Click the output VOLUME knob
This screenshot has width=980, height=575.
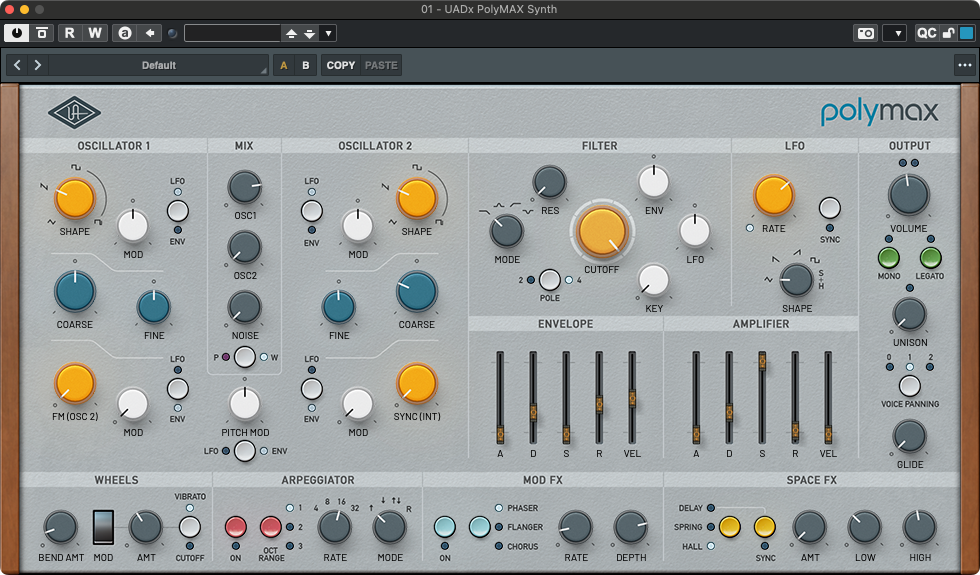coord(909,195)
